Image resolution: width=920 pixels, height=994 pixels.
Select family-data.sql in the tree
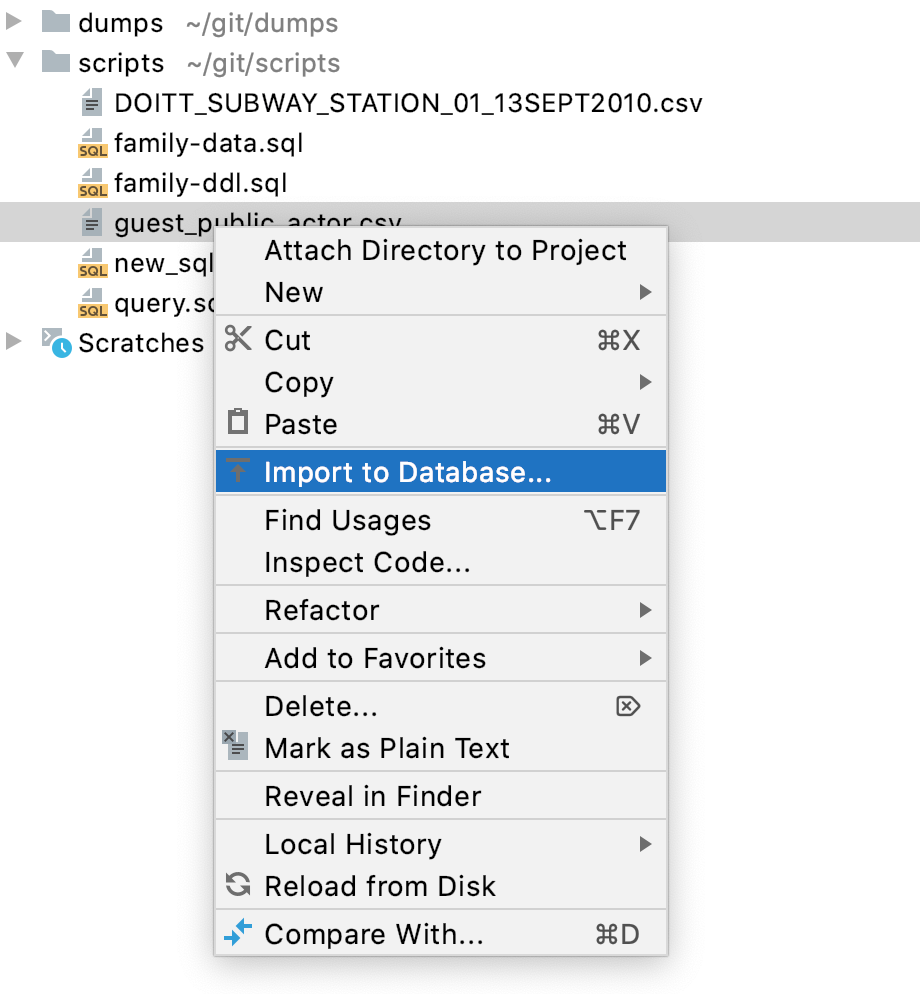pos(209,143)
